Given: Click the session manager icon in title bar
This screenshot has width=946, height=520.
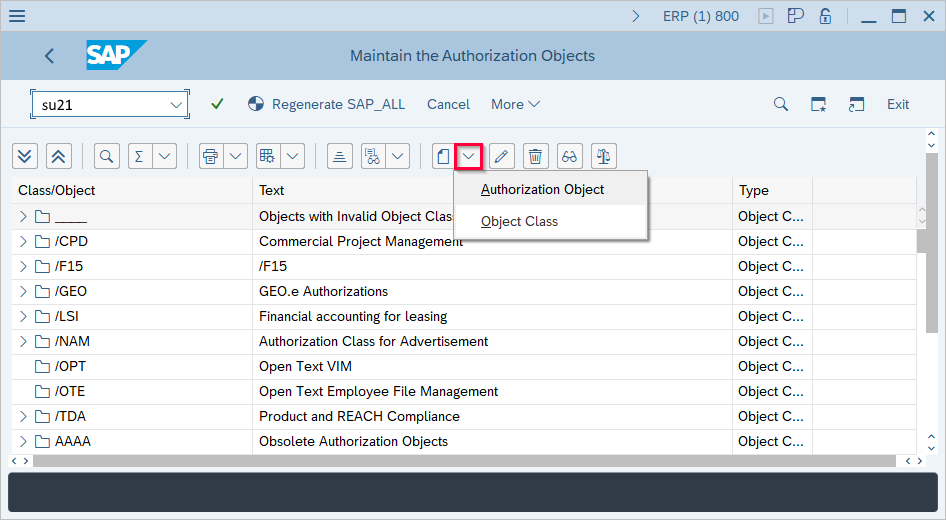Looking at the screenshot, I should point(796,16).
